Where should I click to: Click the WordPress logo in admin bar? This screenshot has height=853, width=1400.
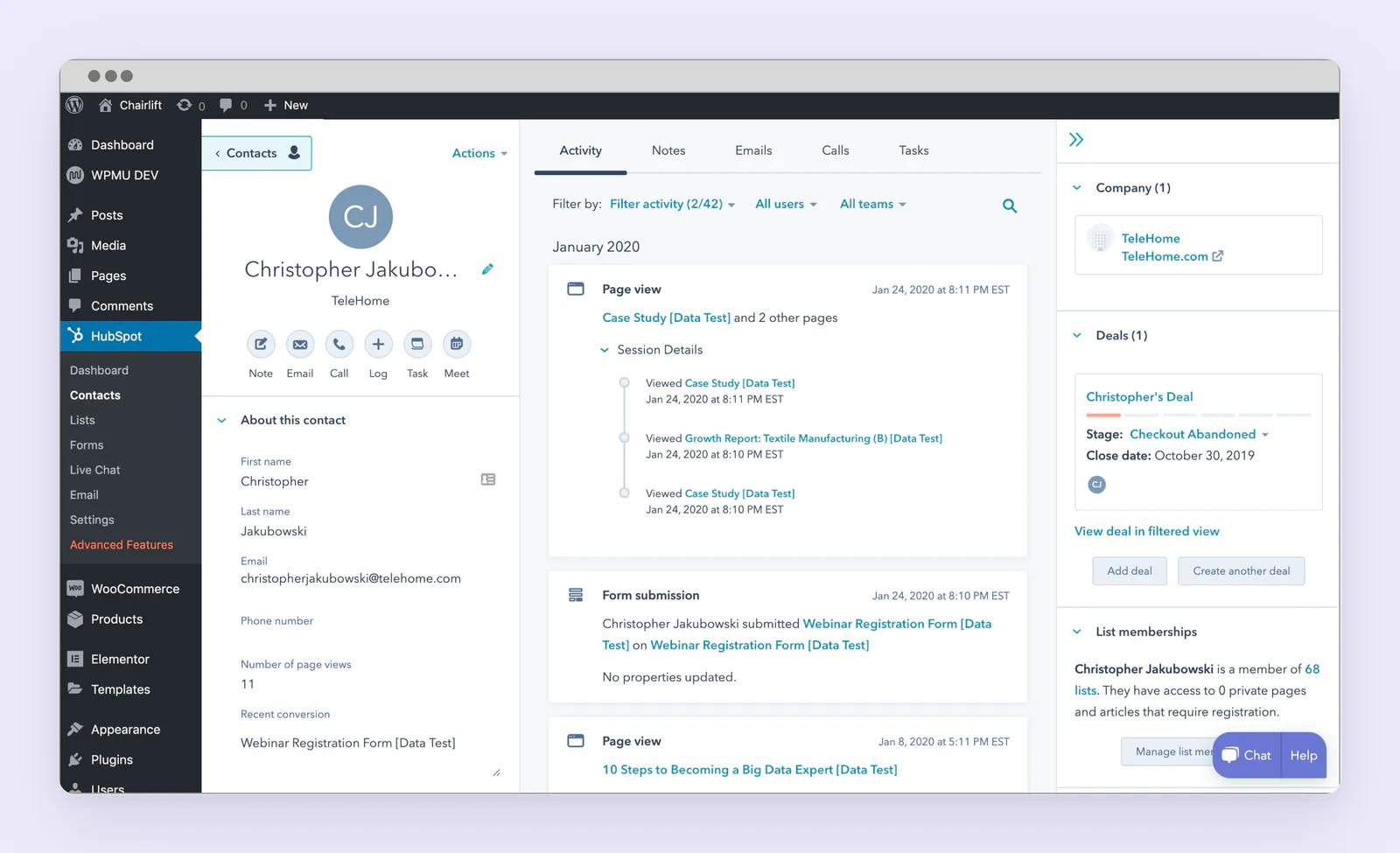(x=75, y=105)
